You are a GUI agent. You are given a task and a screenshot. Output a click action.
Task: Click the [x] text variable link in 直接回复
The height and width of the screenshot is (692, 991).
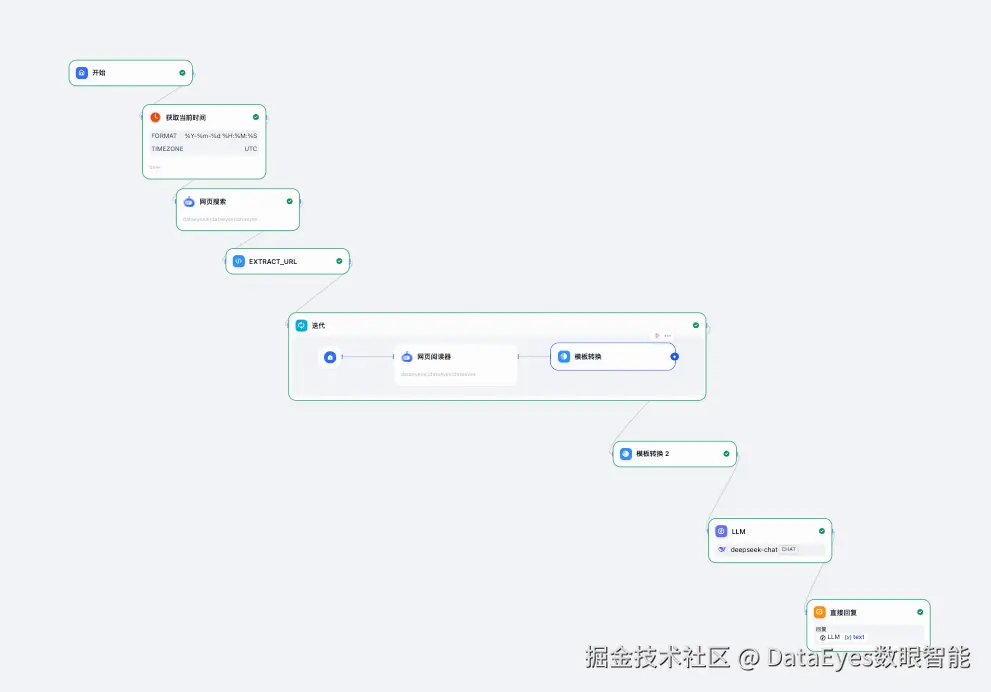pyautogui.click(x=852, y=637)
